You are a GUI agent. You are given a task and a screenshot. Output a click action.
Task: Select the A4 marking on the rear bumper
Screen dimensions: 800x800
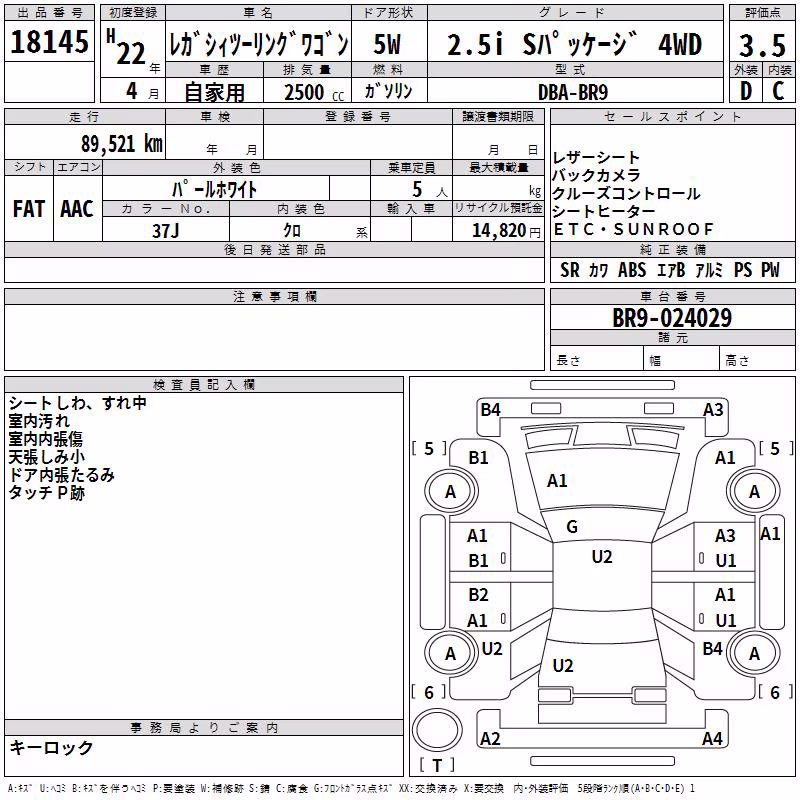(712, 738)
